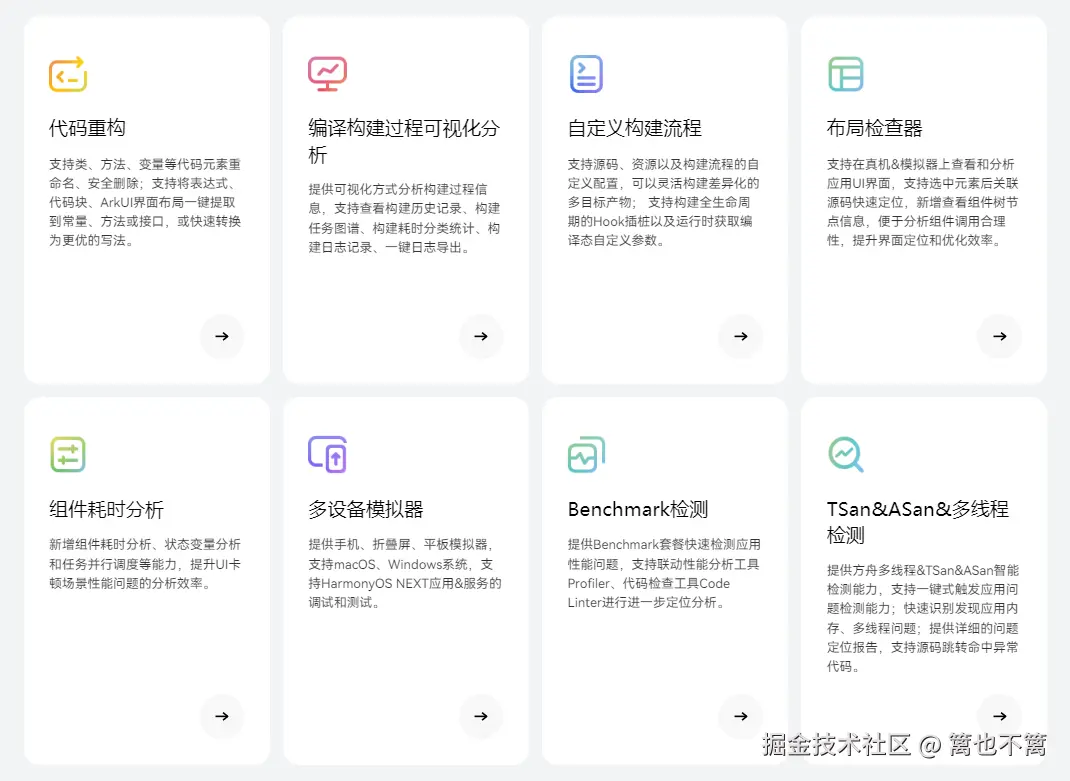Viewport: 1070px width, 781px height.
Task: Select the 编译构建过程可视化分析 title
Action: click(x=404, y=141)
